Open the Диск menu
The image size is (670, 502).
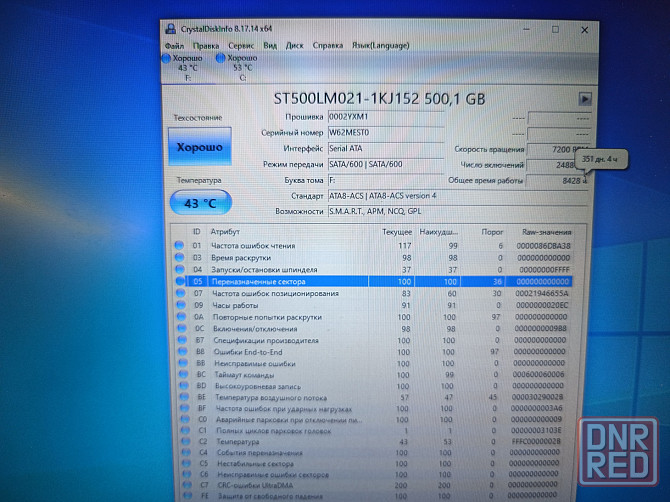click(x=294, y=45)
